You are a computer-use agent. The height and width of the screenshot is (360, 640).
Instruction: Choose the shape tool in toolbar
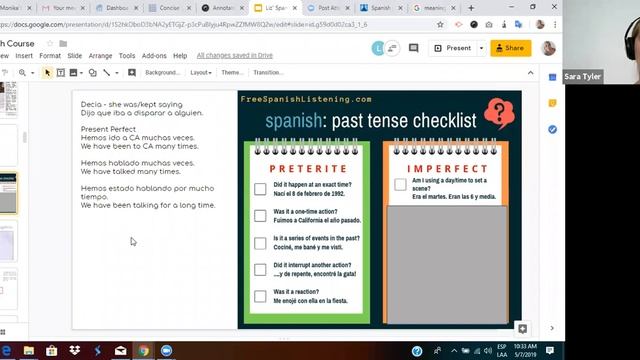point(93,73)
